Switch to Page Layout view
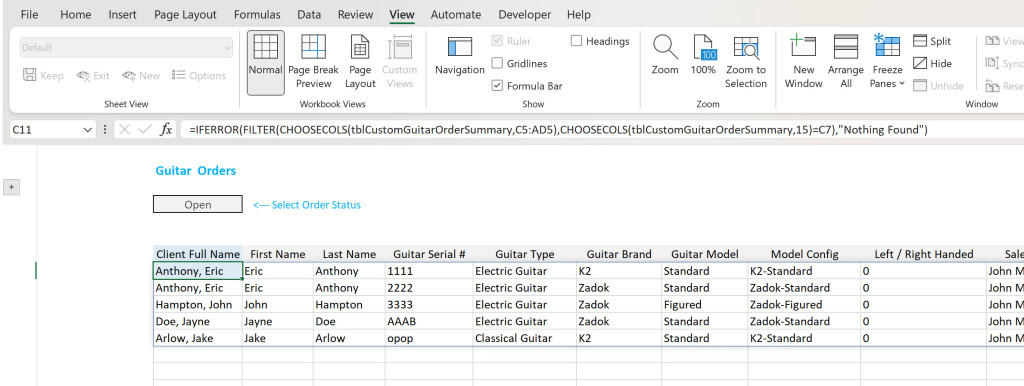The width and height of the screenshot is (1024, 386). click(360, 62)
